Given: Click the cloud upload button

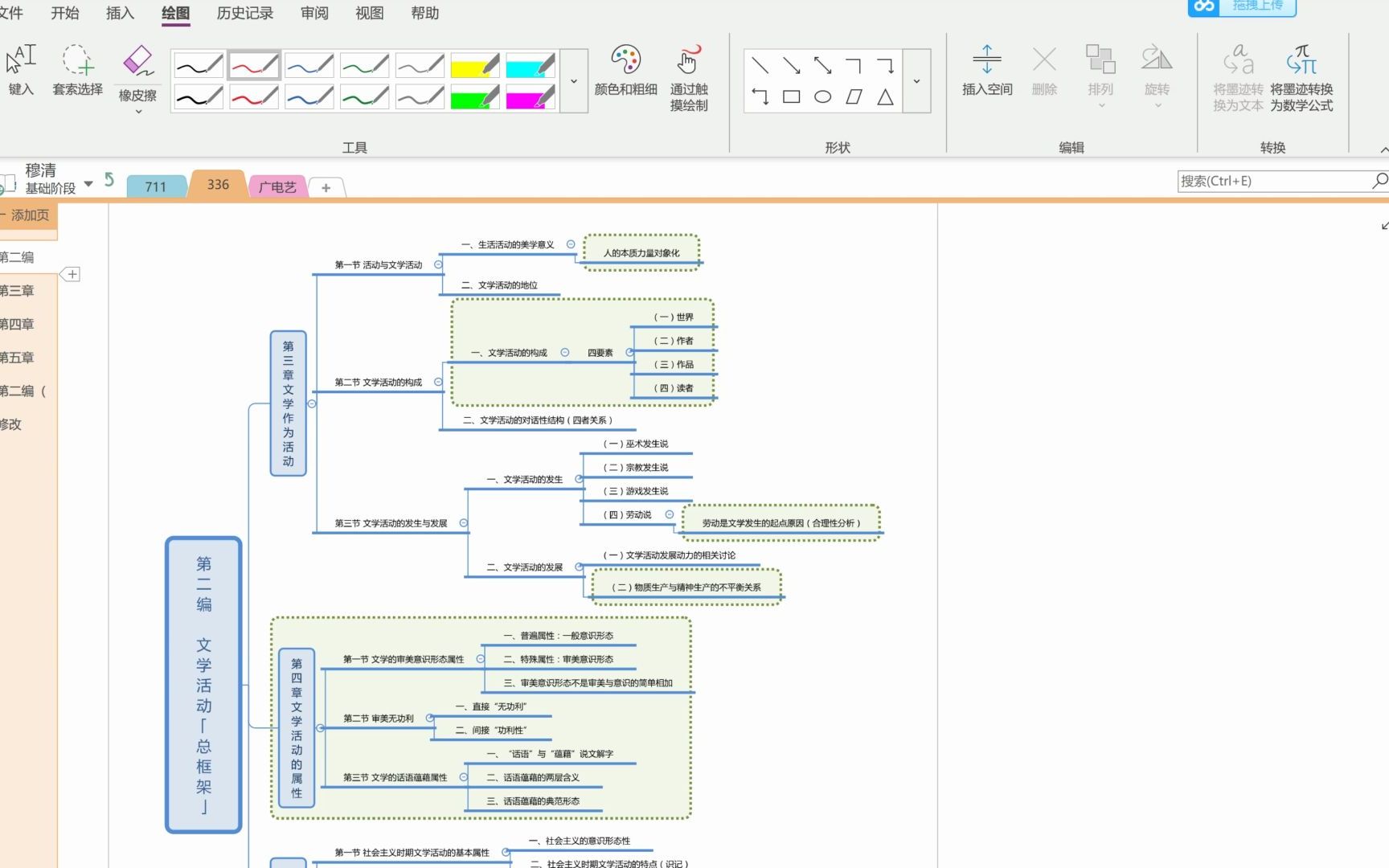Looking at the screenshot, I should pos(1242,6).
